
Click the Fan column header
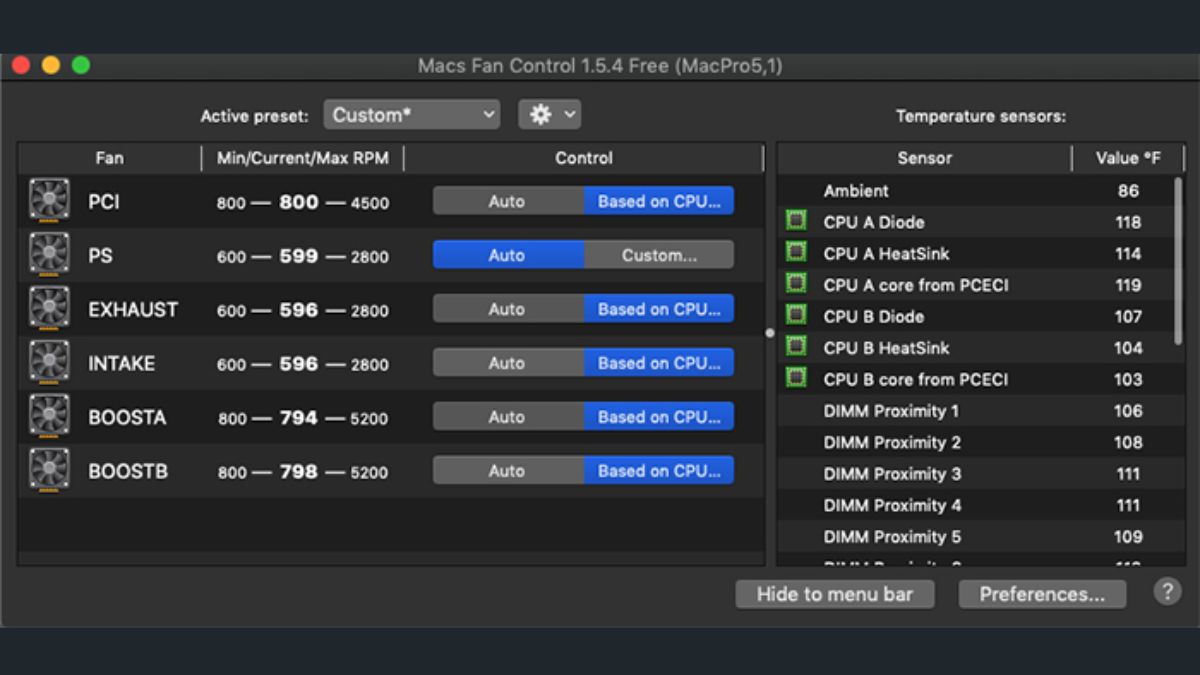pos(110,158)
